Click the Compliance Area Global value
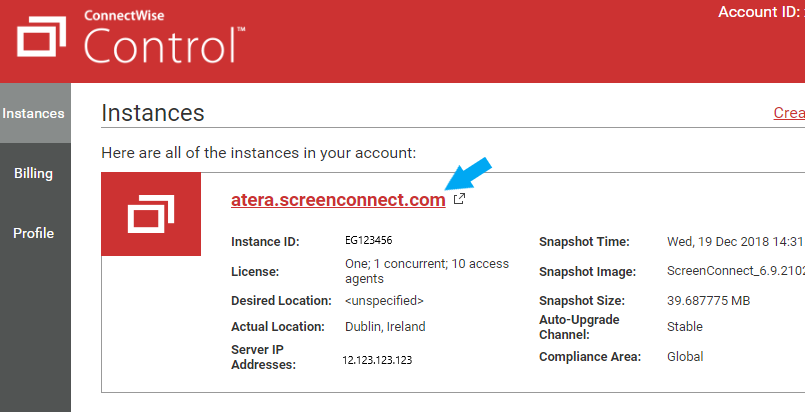The width and height of the screenshot is (805, 412). pyautogui.click(x=685, y=356)
